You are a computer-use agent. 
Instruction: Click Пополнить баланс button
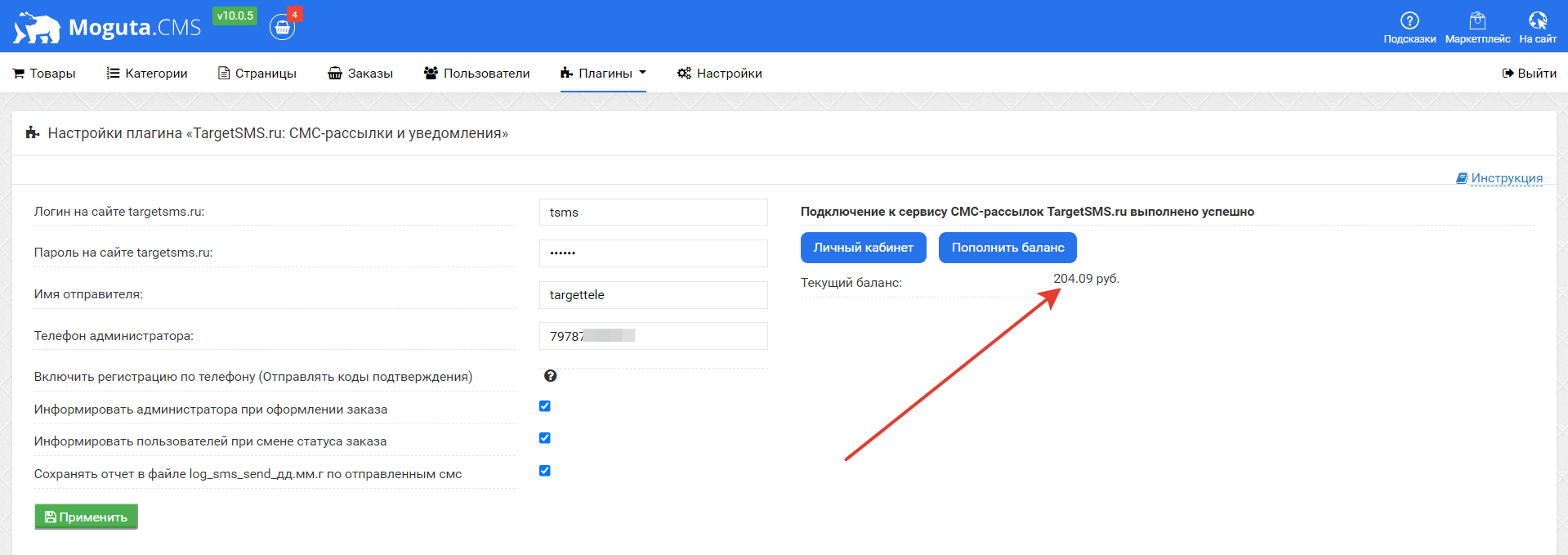[x=1007, y=248]
